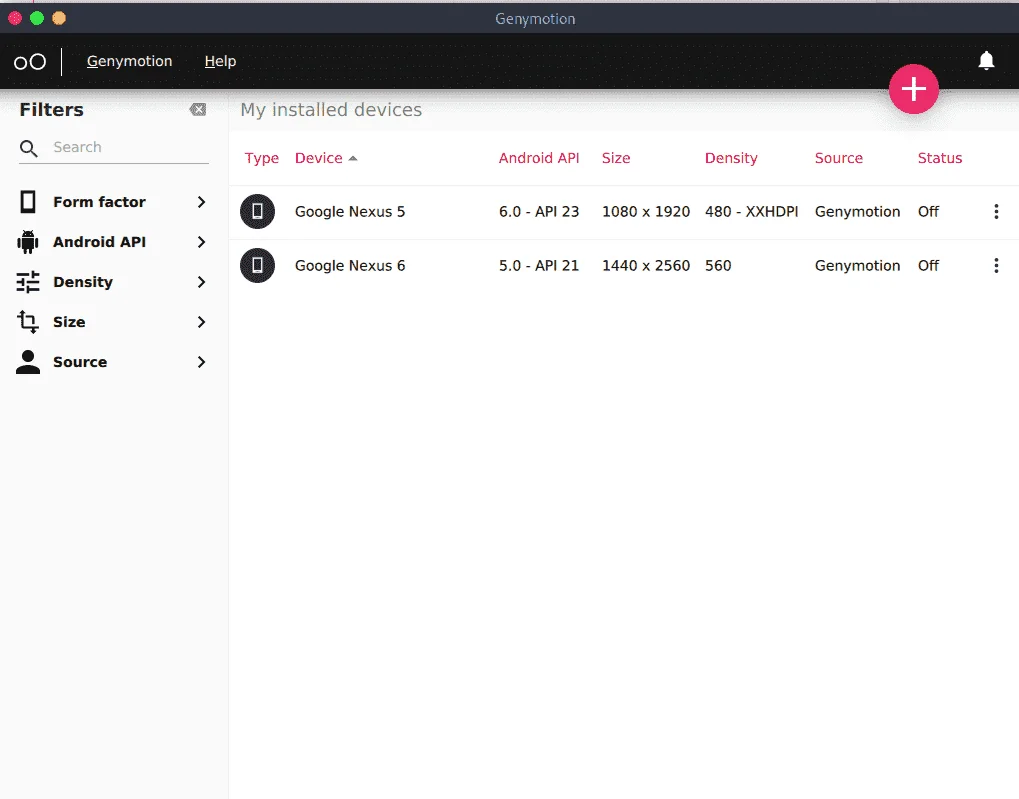The image size is (1019, 799).
Task: Open the notifications bell
Action: (986, 60)
